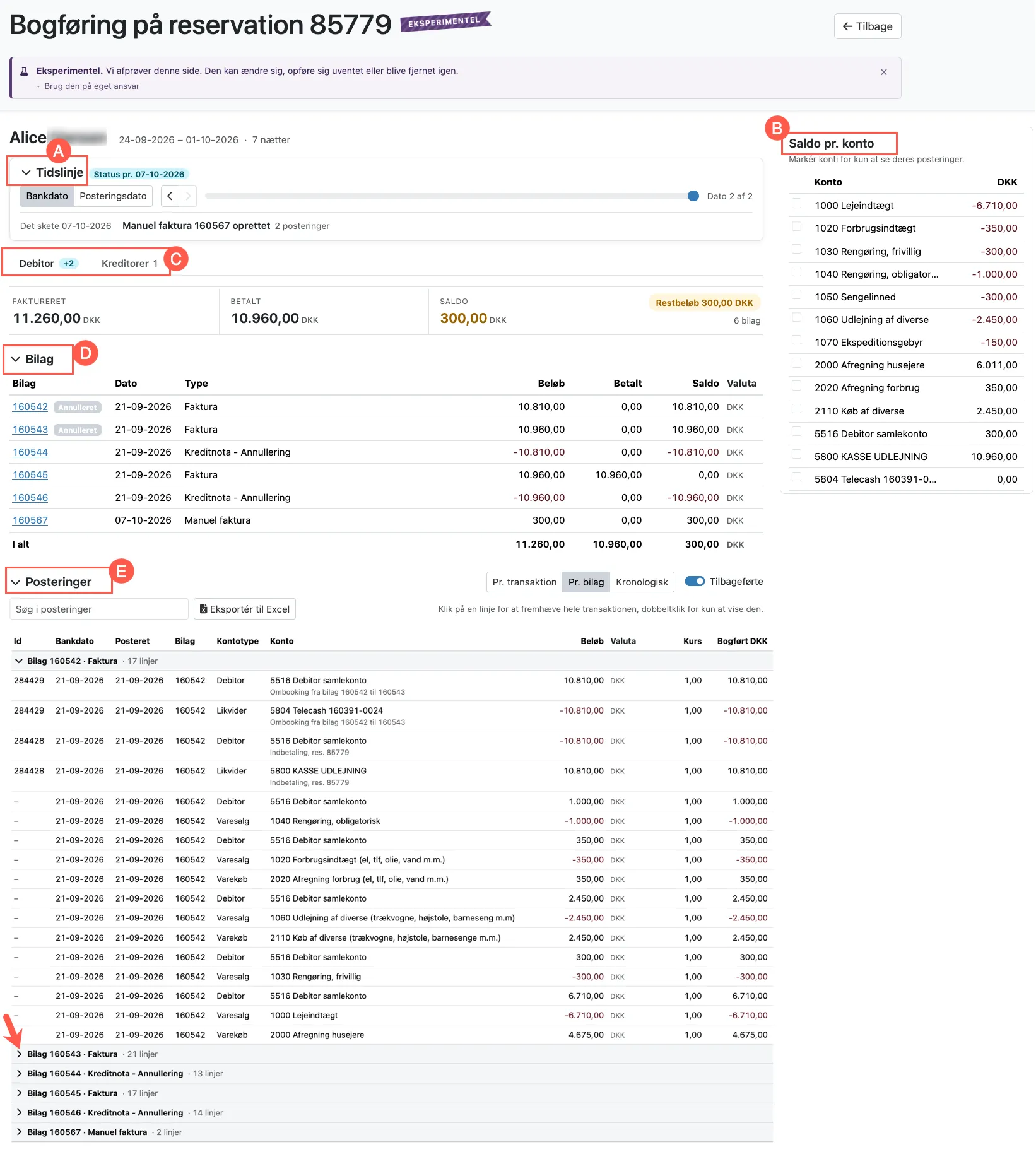Expand Bilag 160543 Faktura group

click(x=20, y=1054)
